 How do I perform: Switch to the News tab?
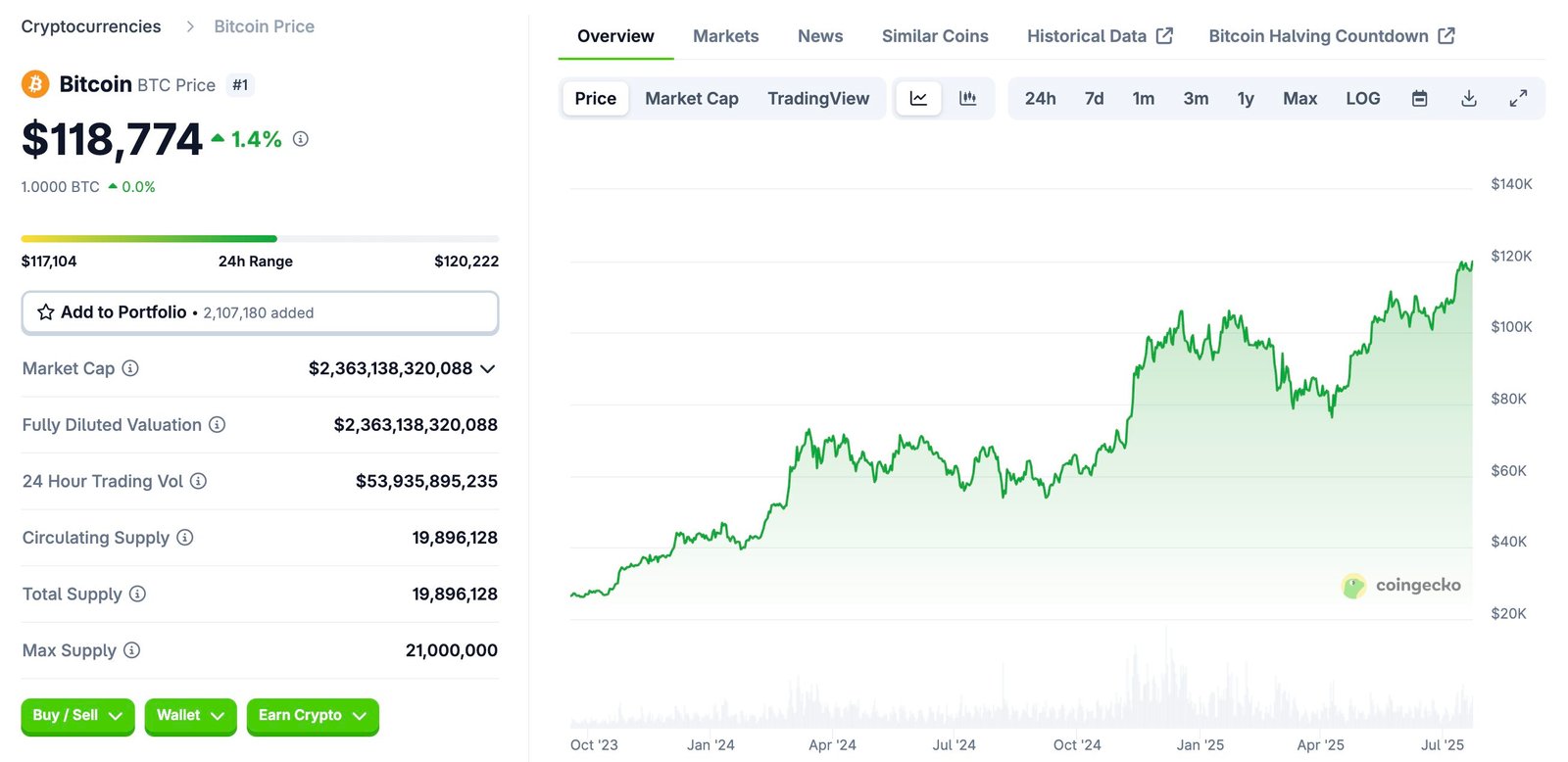point(820,36)
